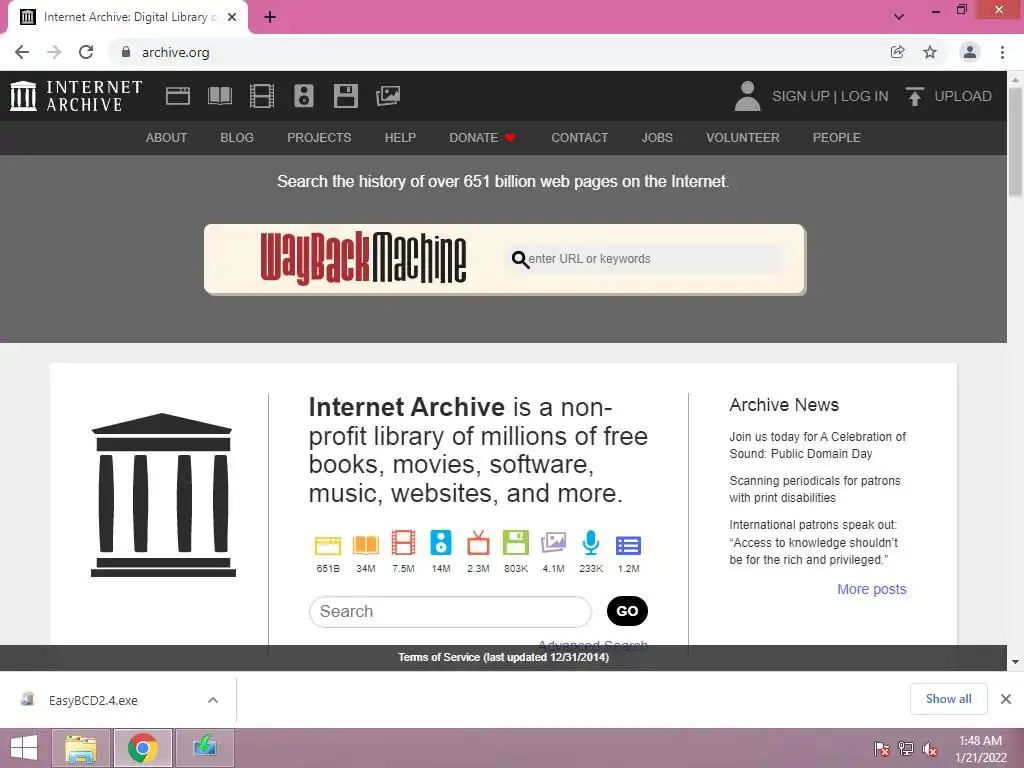
Task: Click the list icon labeled 1.2M
Action: click(x=628, y=545)
